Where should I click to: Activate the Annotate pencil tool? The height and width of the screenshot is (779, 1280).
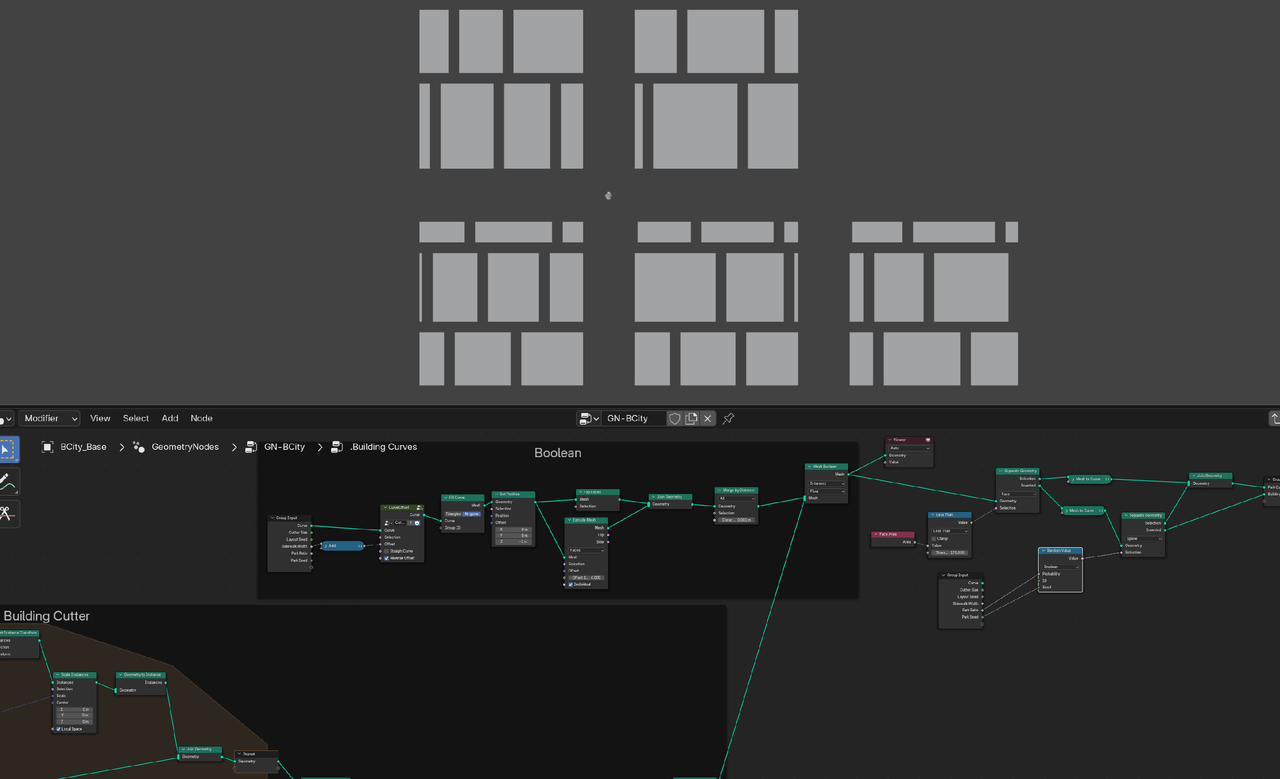pos(8,482)
